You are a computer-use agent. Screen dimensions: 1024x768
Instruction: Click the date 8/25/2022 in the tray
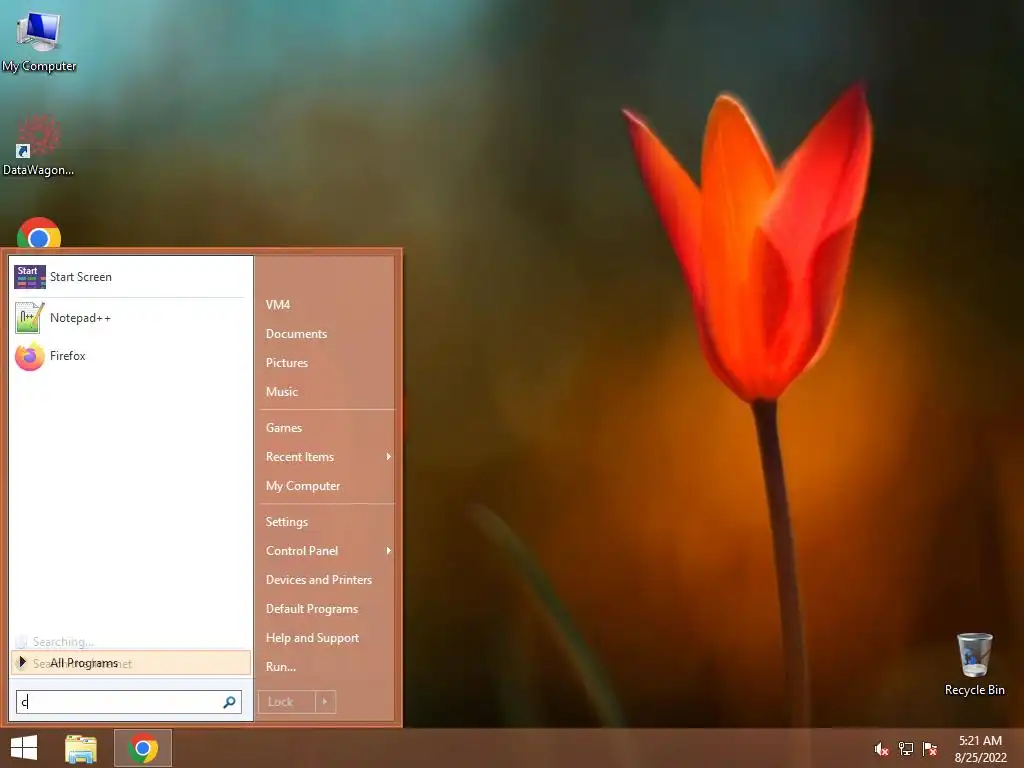pos(980,758)
